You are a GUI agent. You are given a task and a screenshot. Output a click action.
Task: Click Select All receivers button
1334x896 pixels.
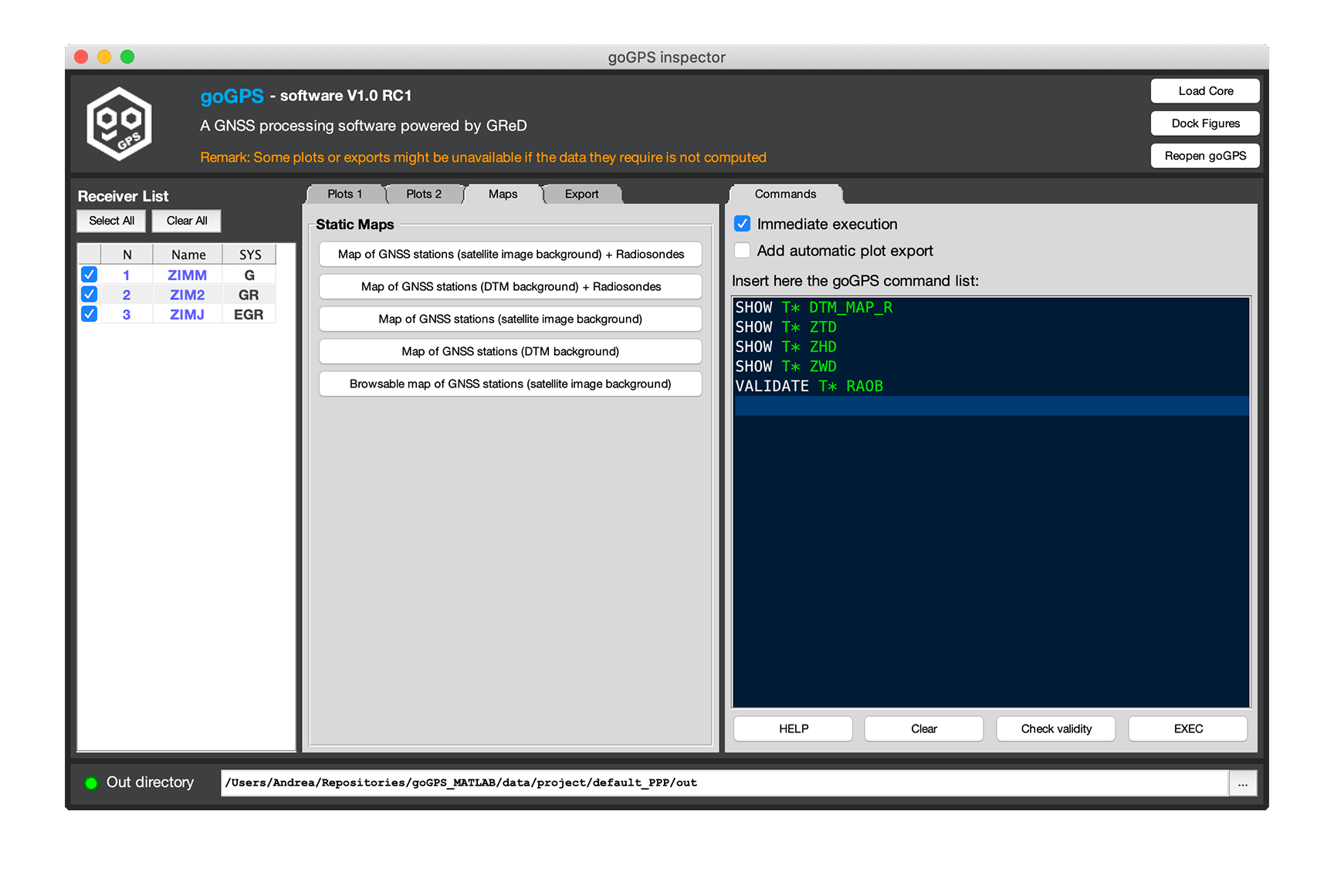click(x=112, y=221)
